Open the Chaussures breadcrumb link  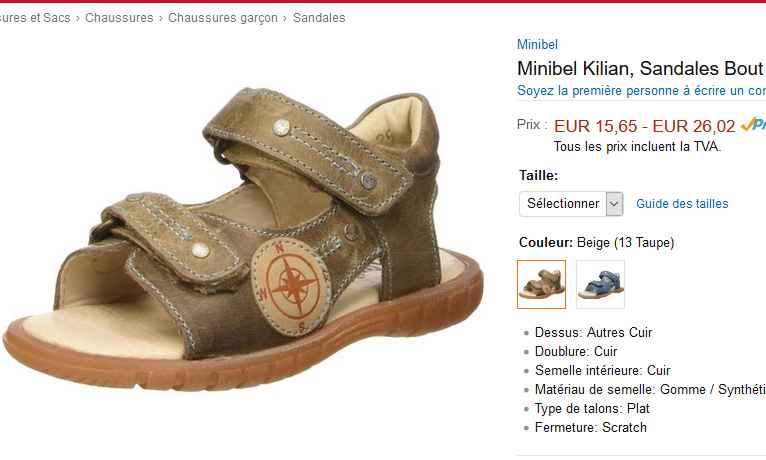click(119, 18)
